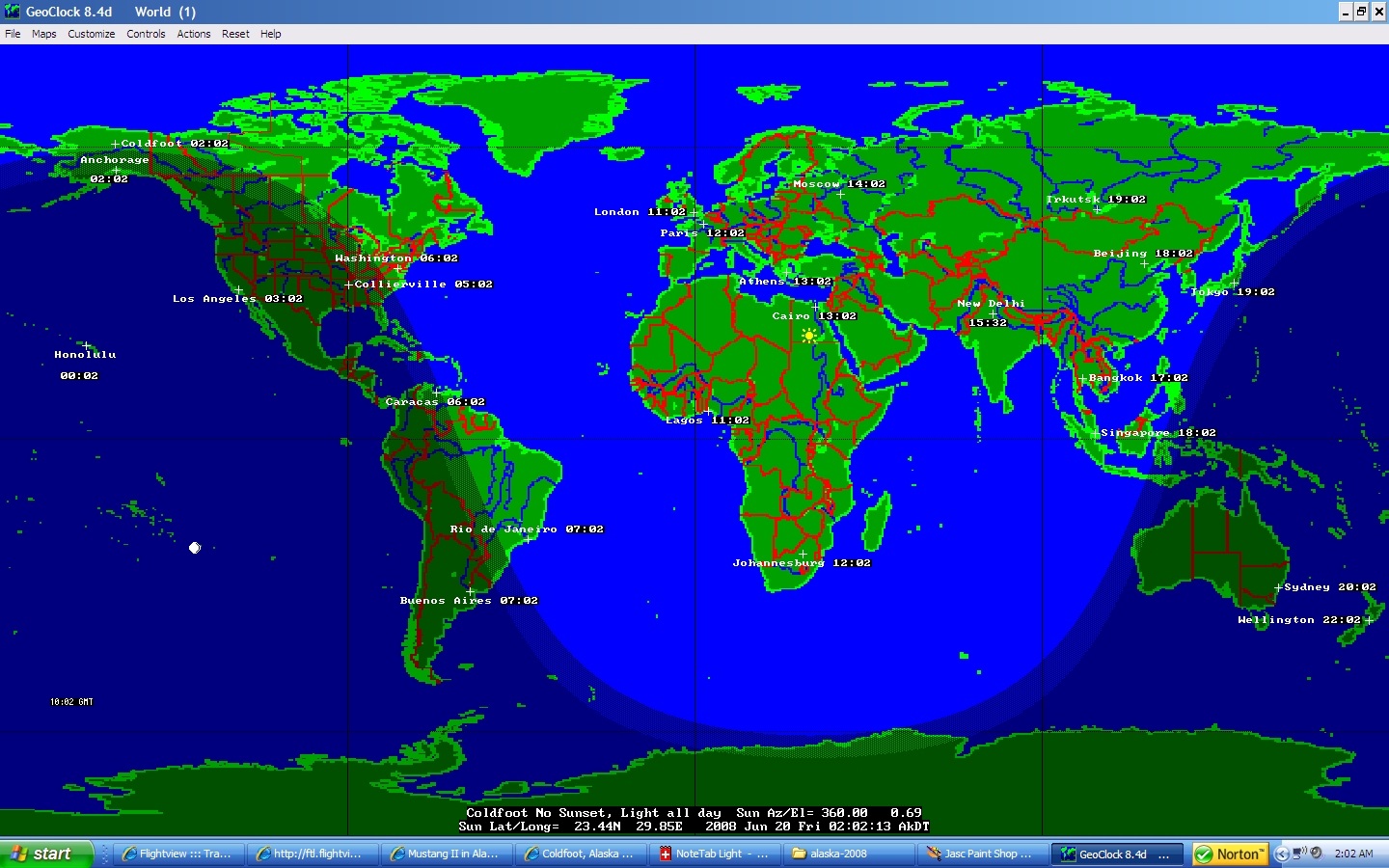Click the Johannesburg 12:02 label
Image resolution: width=1389 pixels, height=868 pixels.
802,563
